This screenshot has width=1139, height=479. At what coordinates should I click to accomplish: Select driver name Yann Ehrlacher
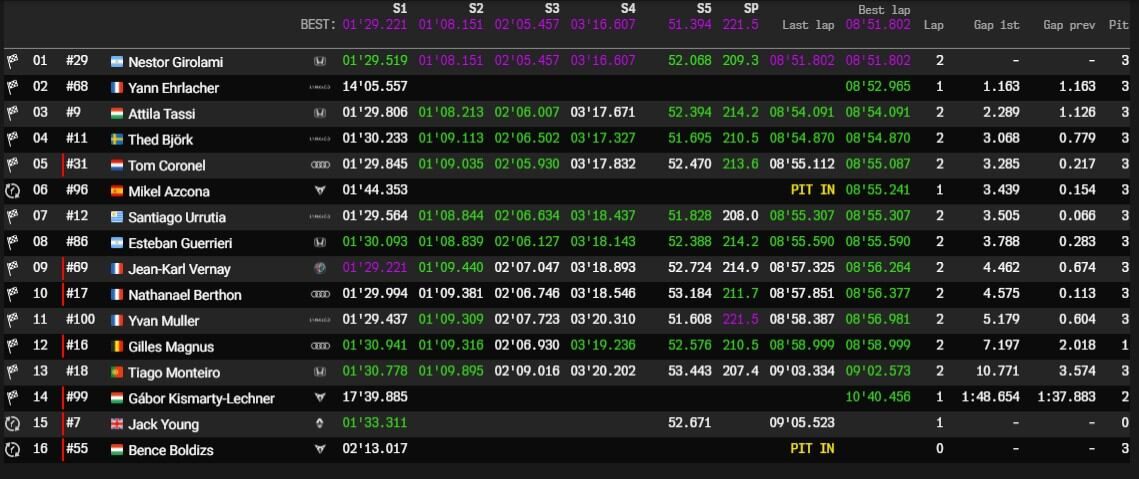(173, 88)
